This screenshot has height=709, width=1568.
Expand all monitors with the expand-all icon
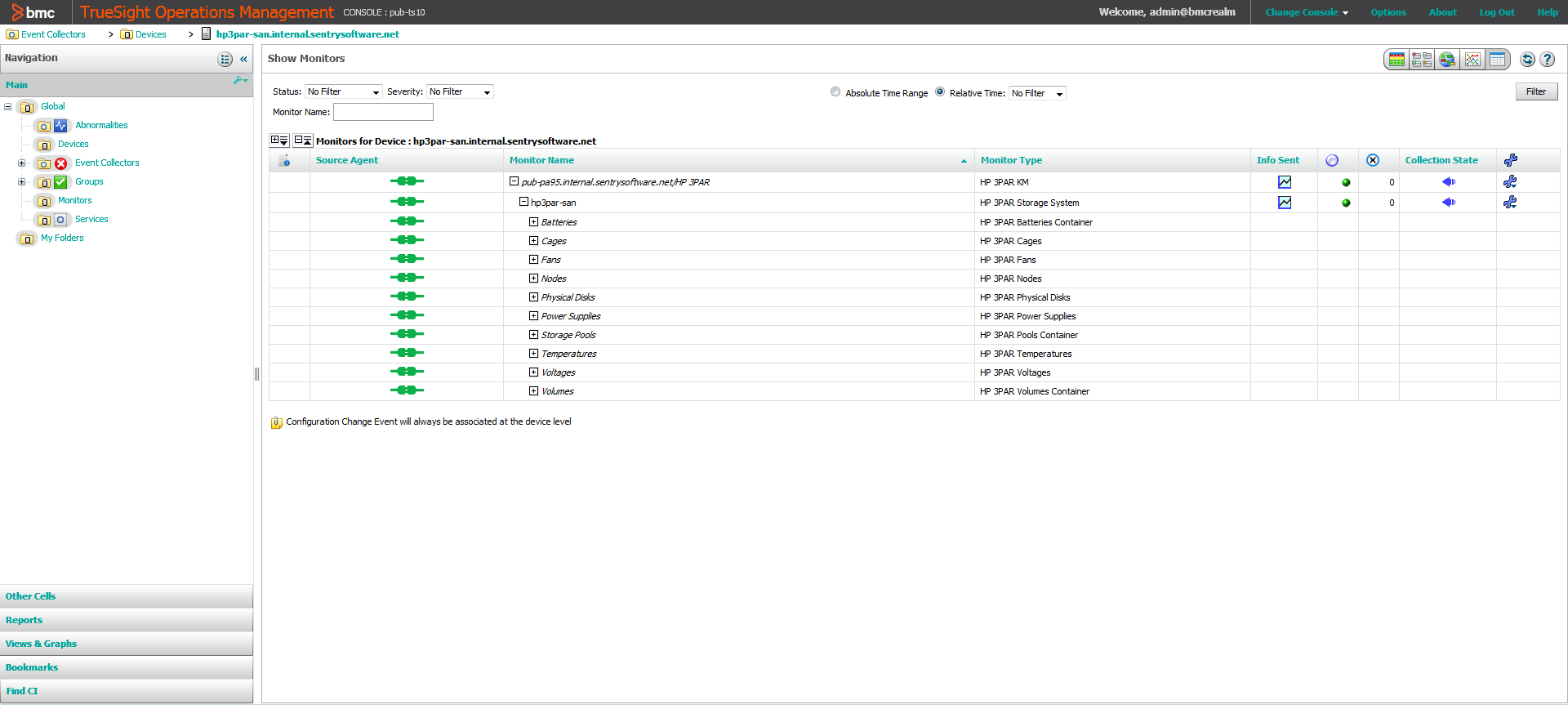[279, 140]
